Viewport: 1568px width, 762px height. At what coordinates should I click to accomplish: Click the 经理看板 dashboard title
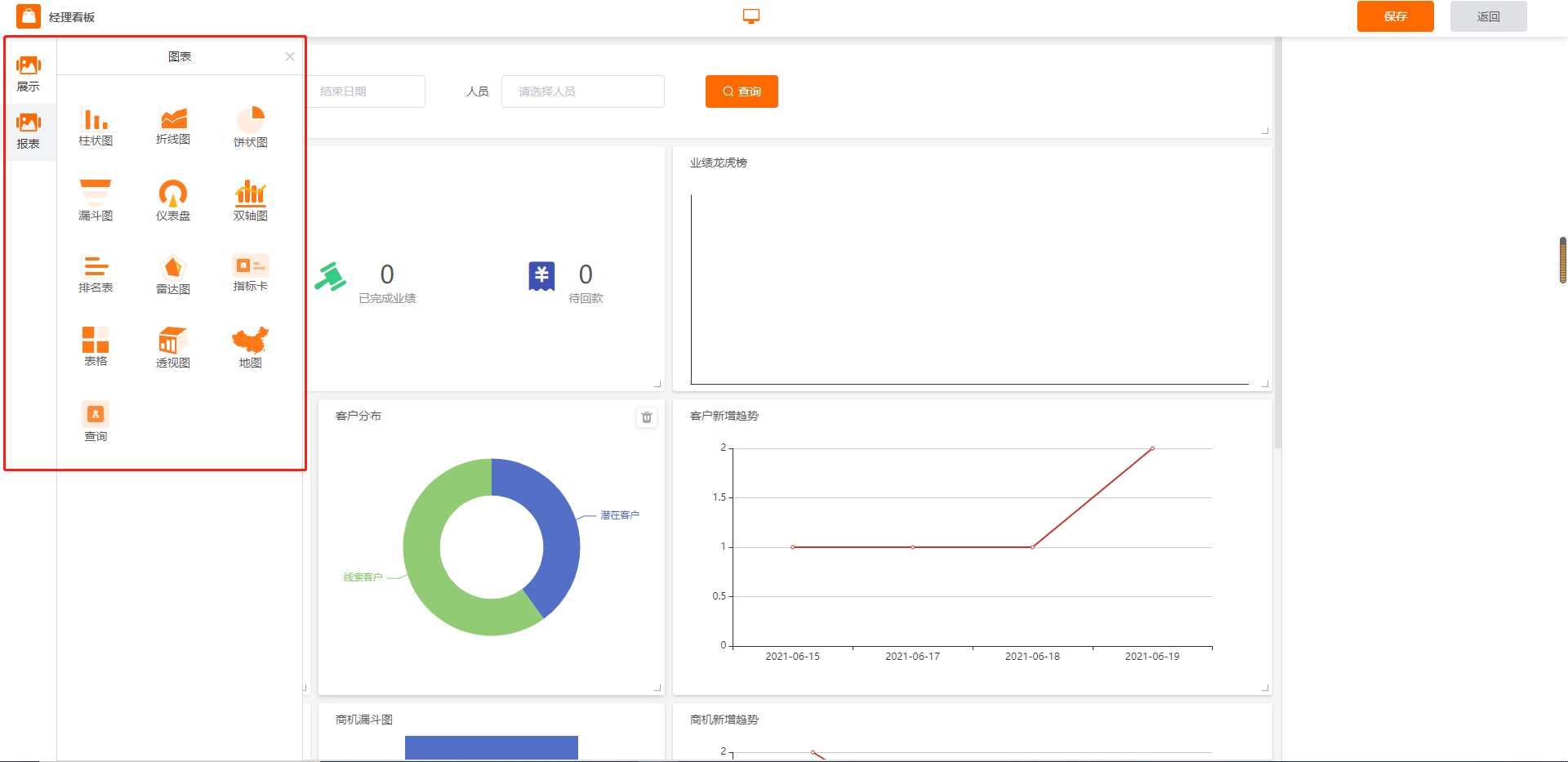72,17
